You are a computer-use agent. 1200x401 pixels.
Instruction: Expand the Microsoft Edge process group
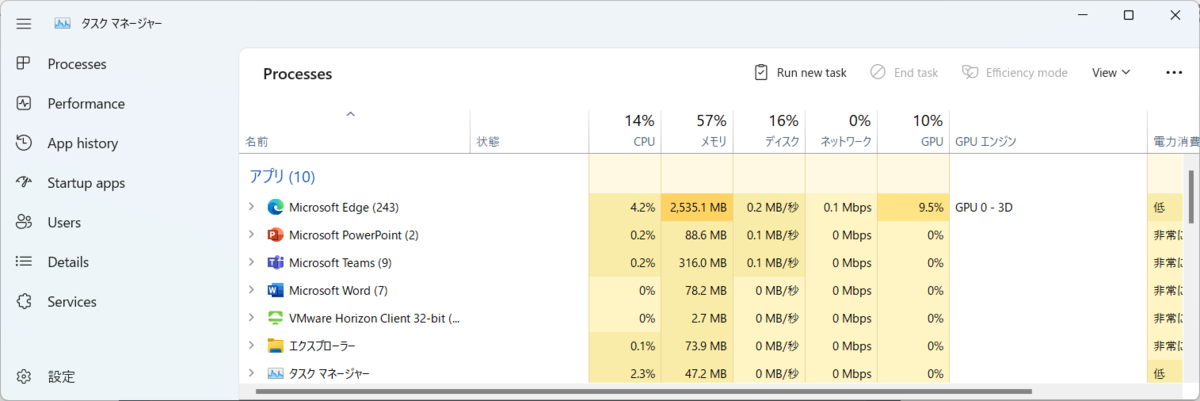[252, 207]
